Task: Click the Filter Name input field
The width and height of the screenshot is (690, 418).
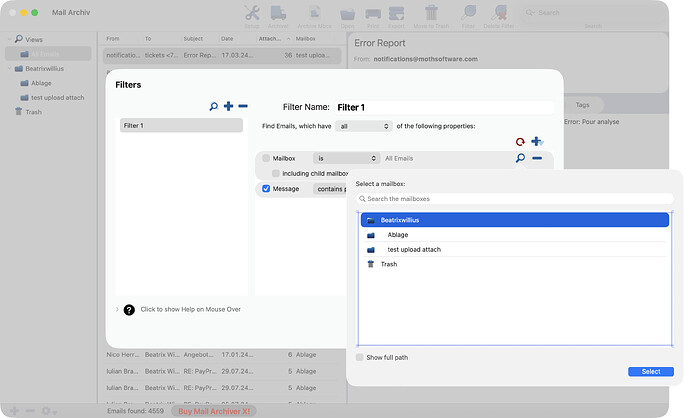Action: (444, 107)
